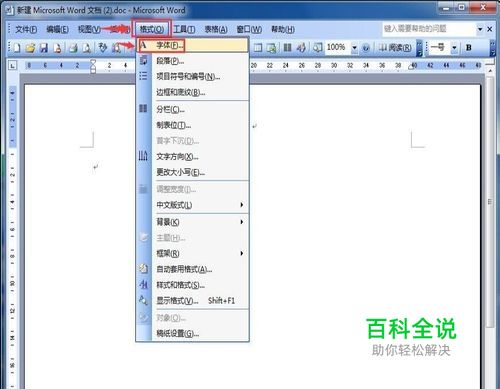Open Standard toolbar options chevron
This screenshot has height=389, width=500.
[420, 48]
